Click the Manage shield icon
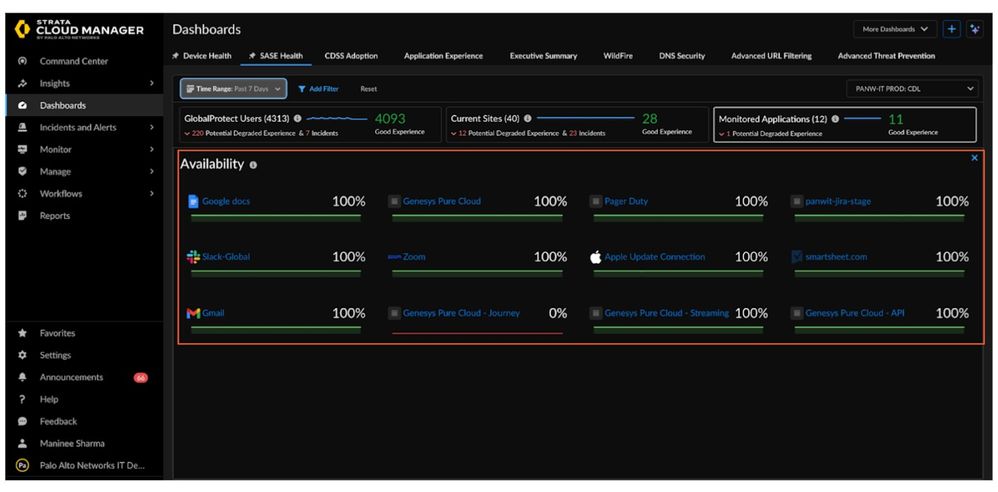The width and height of the screenshot is (998, 492). click(22, 171)
